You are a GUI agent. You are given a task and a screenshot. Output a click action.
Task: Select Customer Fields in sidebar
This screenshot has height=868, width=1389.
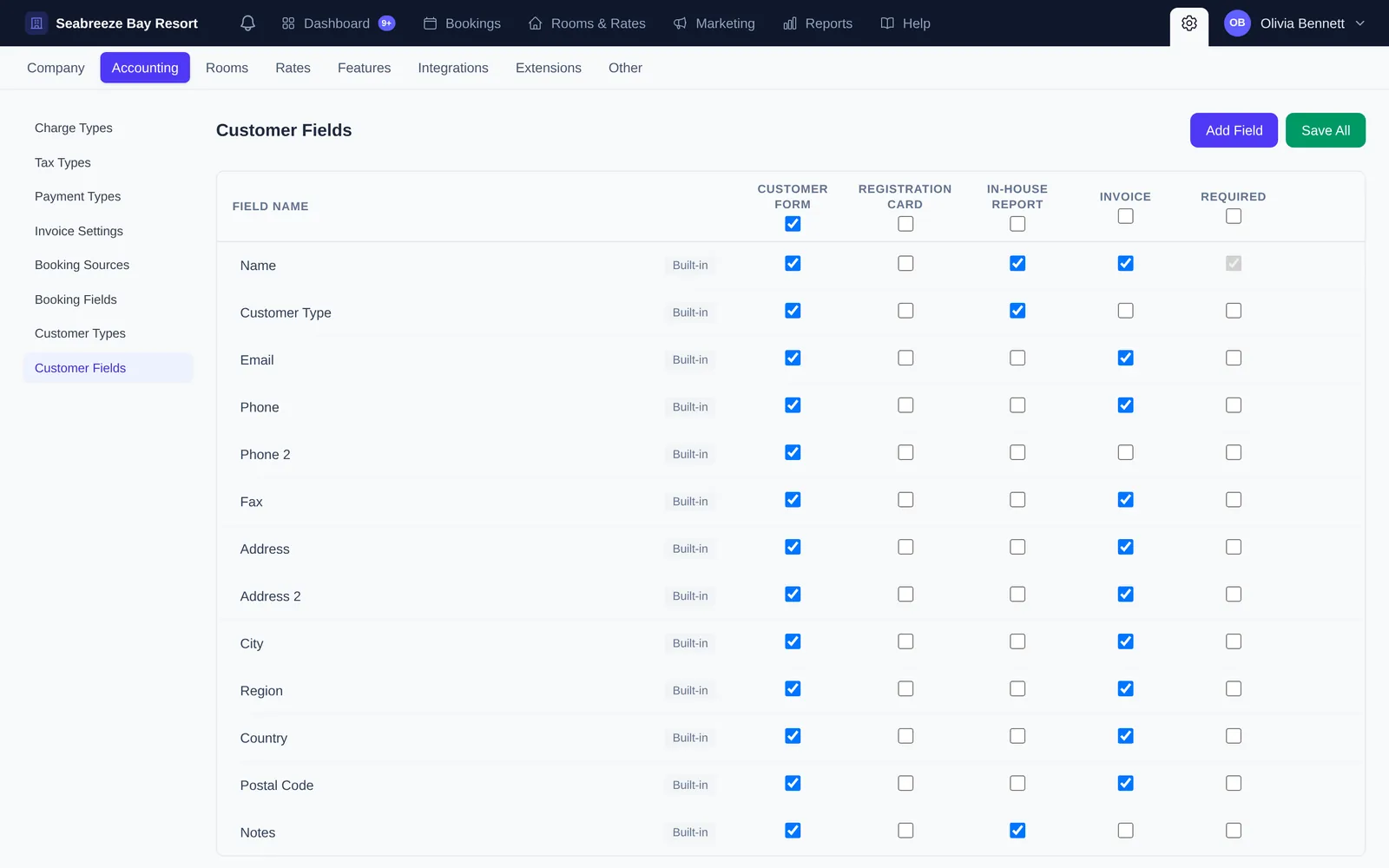click(108, 368)
